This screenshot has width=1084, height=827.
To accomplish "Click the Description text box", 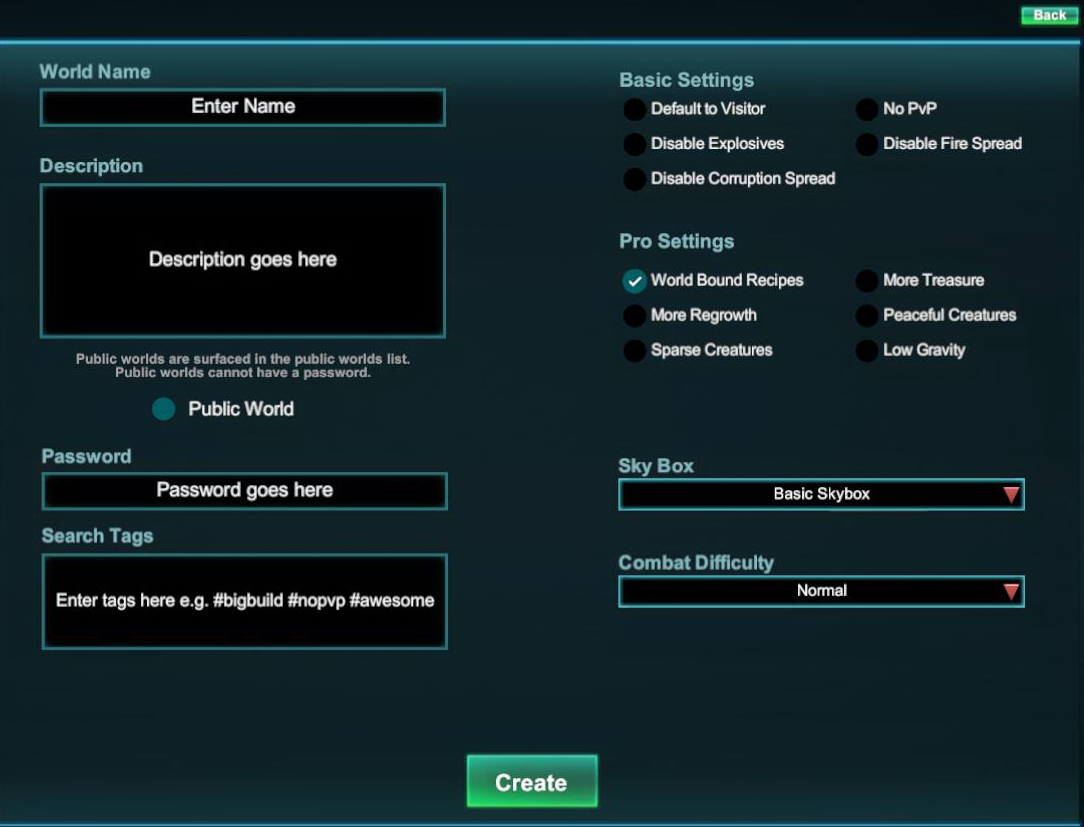I will pyautogui.click(x=243, y=261).
